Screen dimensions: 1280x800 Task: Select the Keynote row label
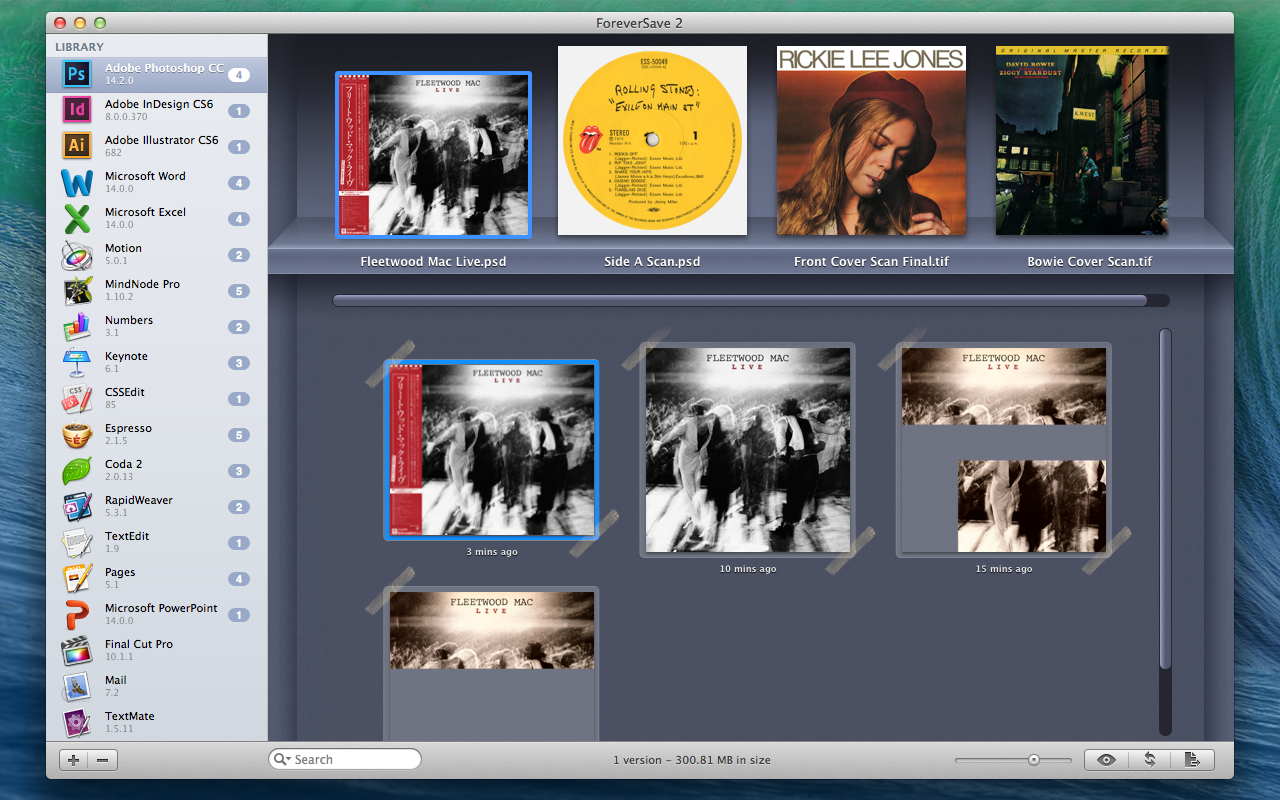pos(126,356)
